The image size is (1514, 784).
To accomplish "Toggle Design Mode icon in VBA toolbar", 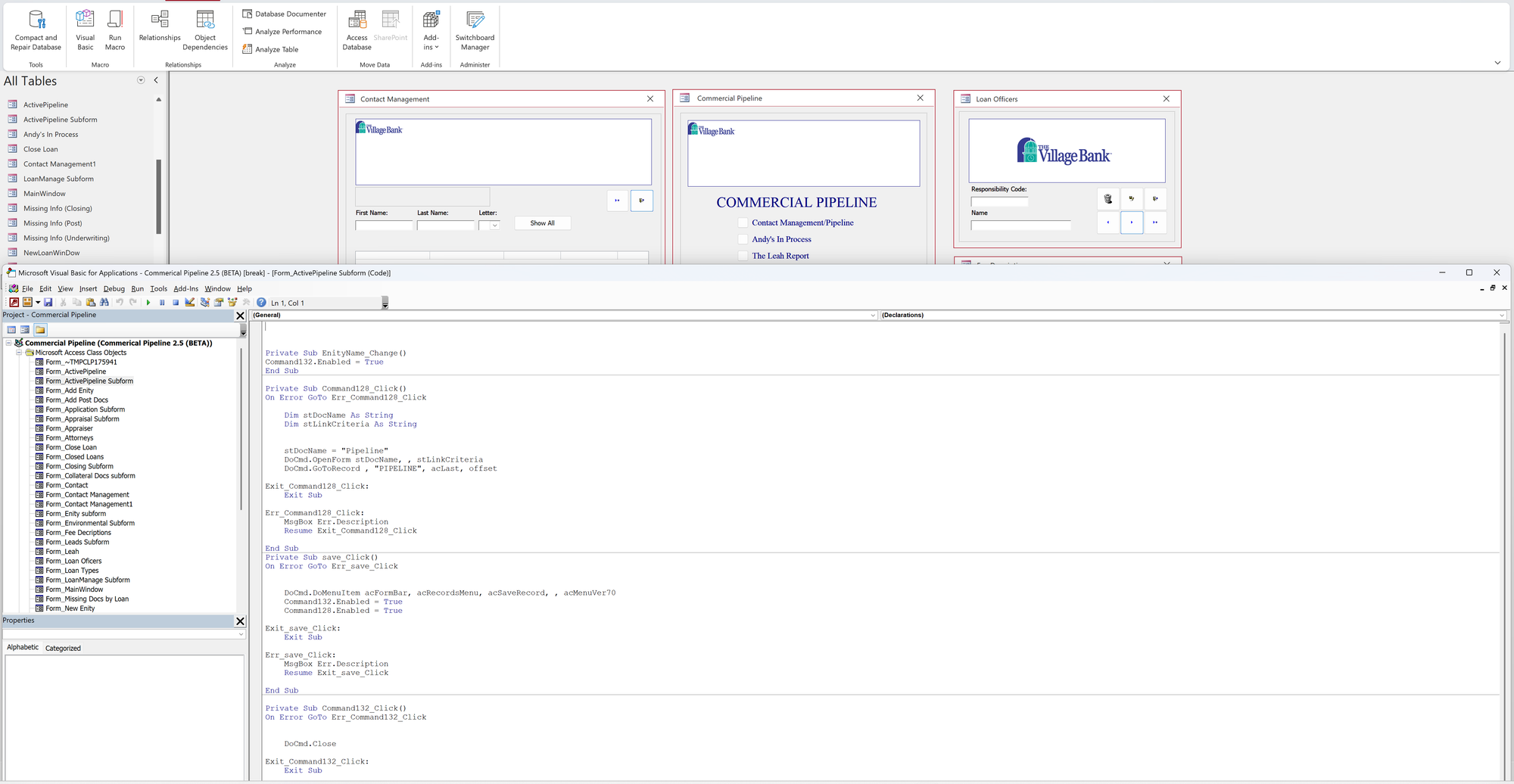I will (190, 303).
